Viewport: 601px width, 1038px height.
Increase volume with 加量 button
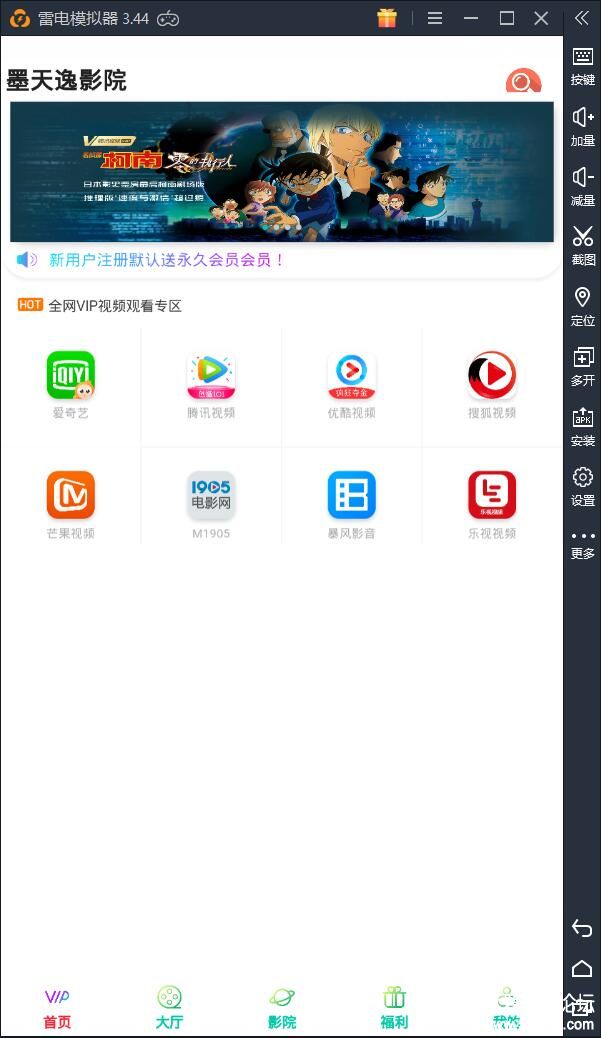coord(582,126)
